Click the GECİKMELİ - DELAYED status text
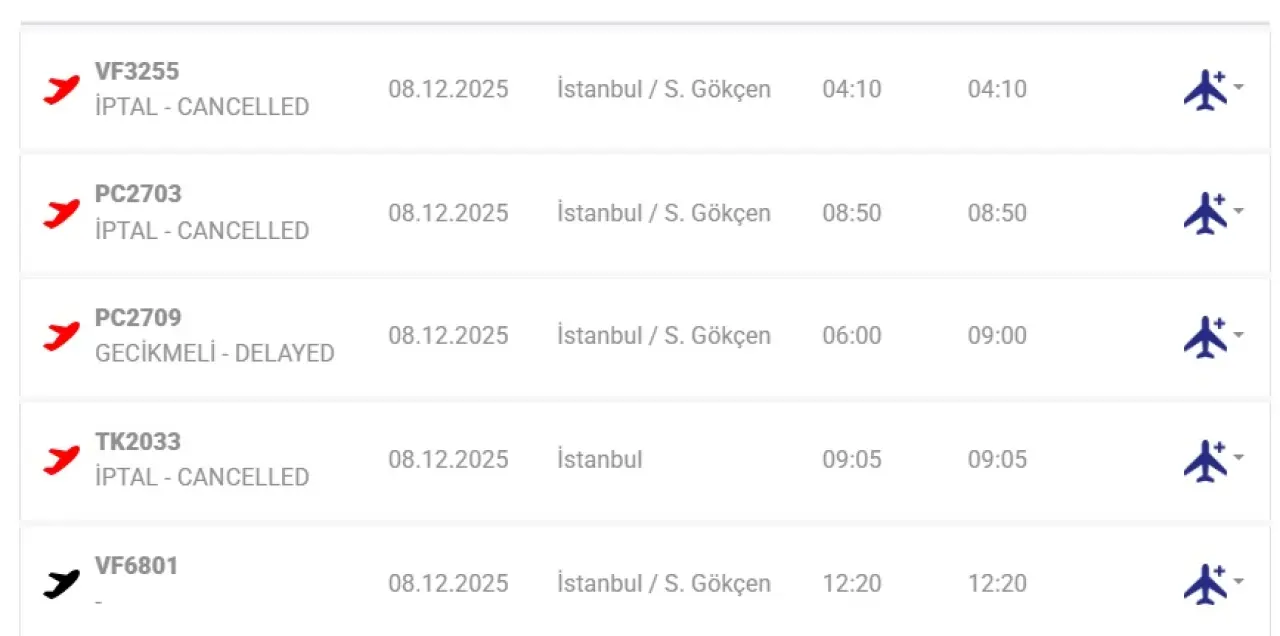This screenshot has height=636, width=1280. (x=214, y=354)
